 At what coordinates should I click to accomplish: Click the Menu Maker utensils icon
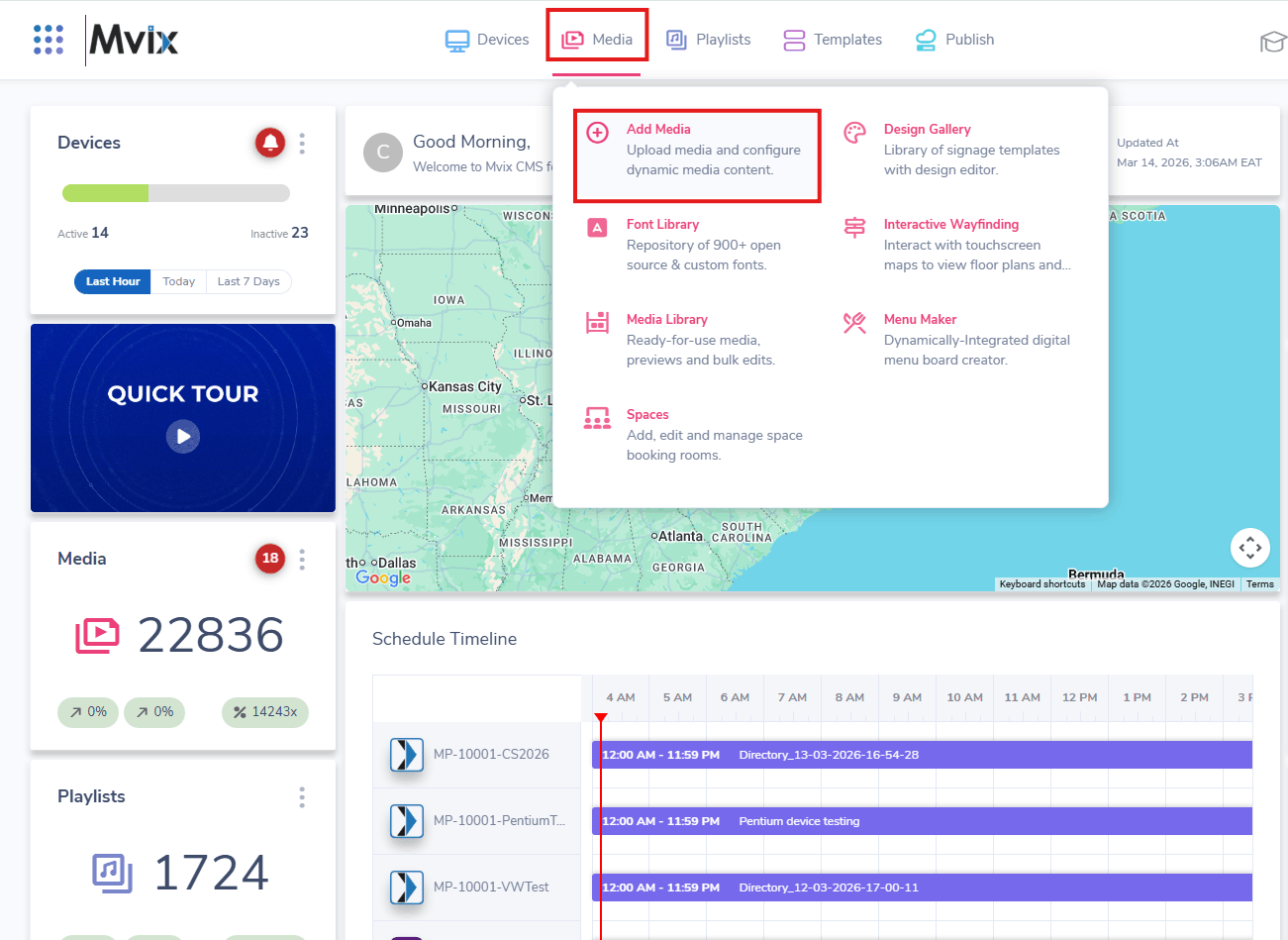(854, 323)
